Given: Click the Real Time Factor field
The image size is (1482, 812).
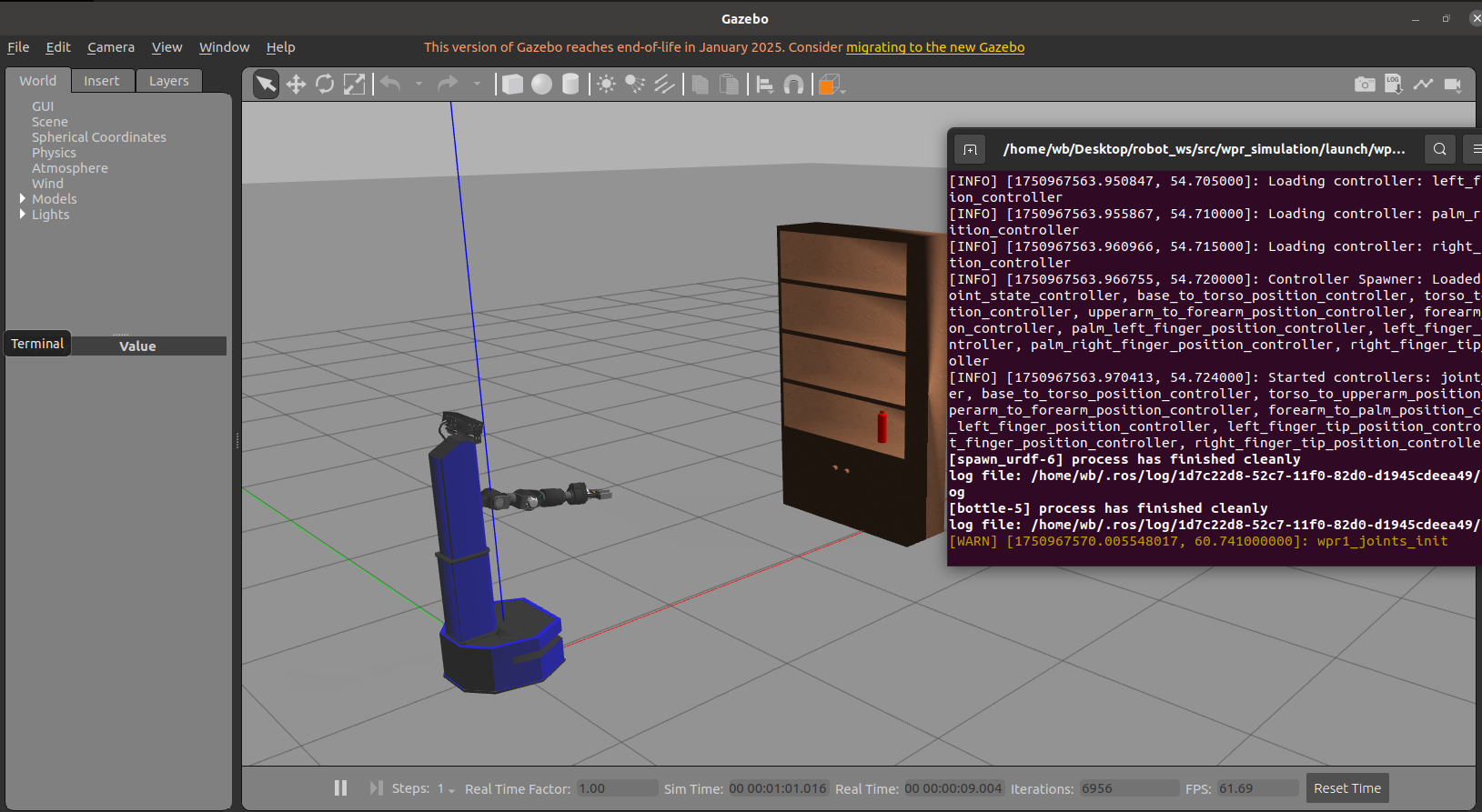Looking at the screenshot, I should [617, 788].
